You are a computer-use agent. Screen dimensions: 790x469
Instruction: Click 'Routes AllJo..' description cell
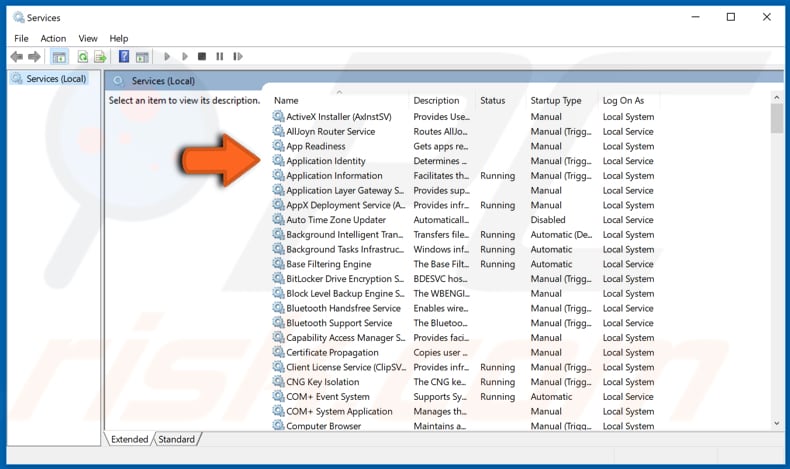point(441,131)
